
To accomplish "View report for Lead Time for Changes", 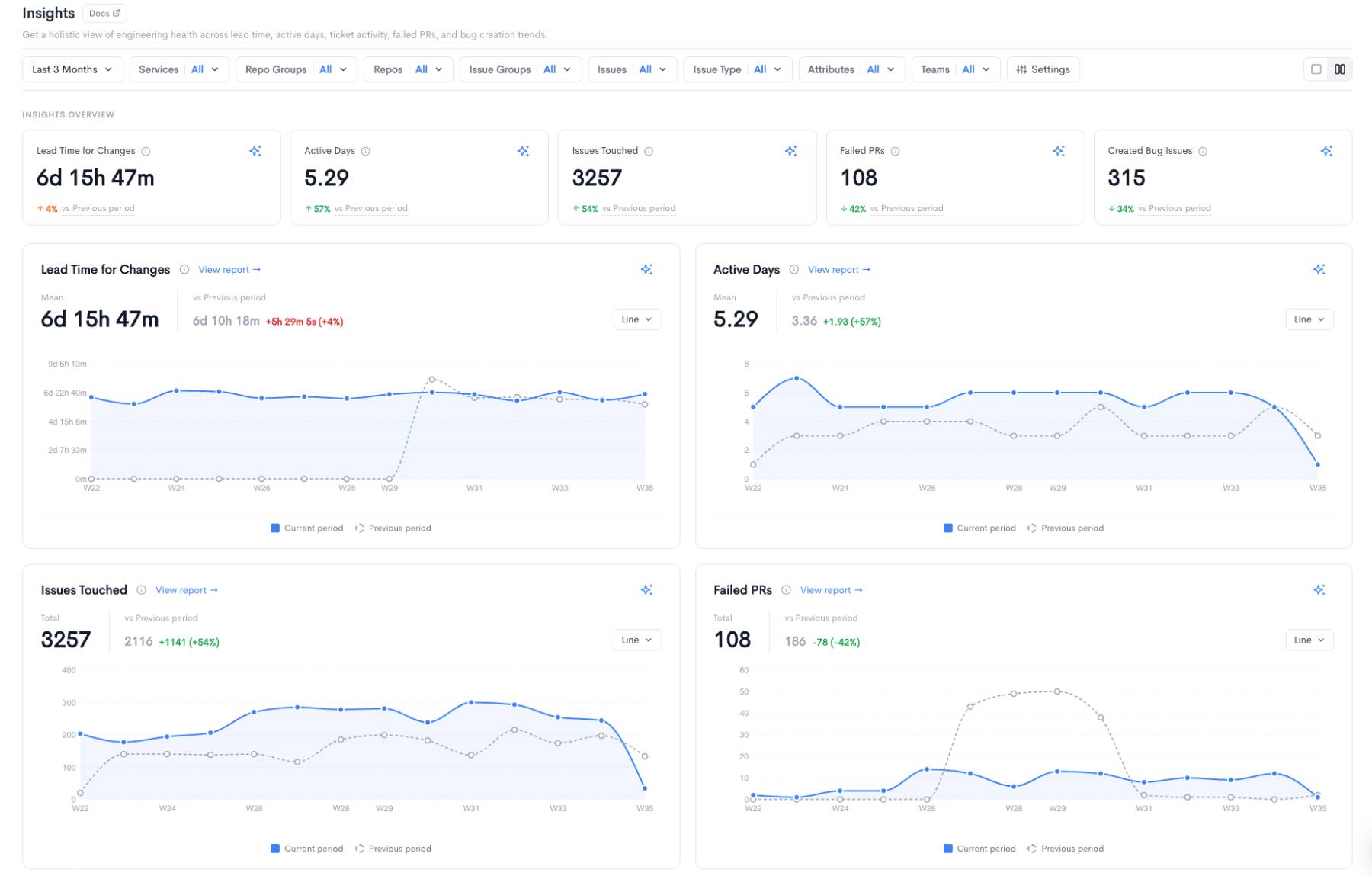I will 229,269.
